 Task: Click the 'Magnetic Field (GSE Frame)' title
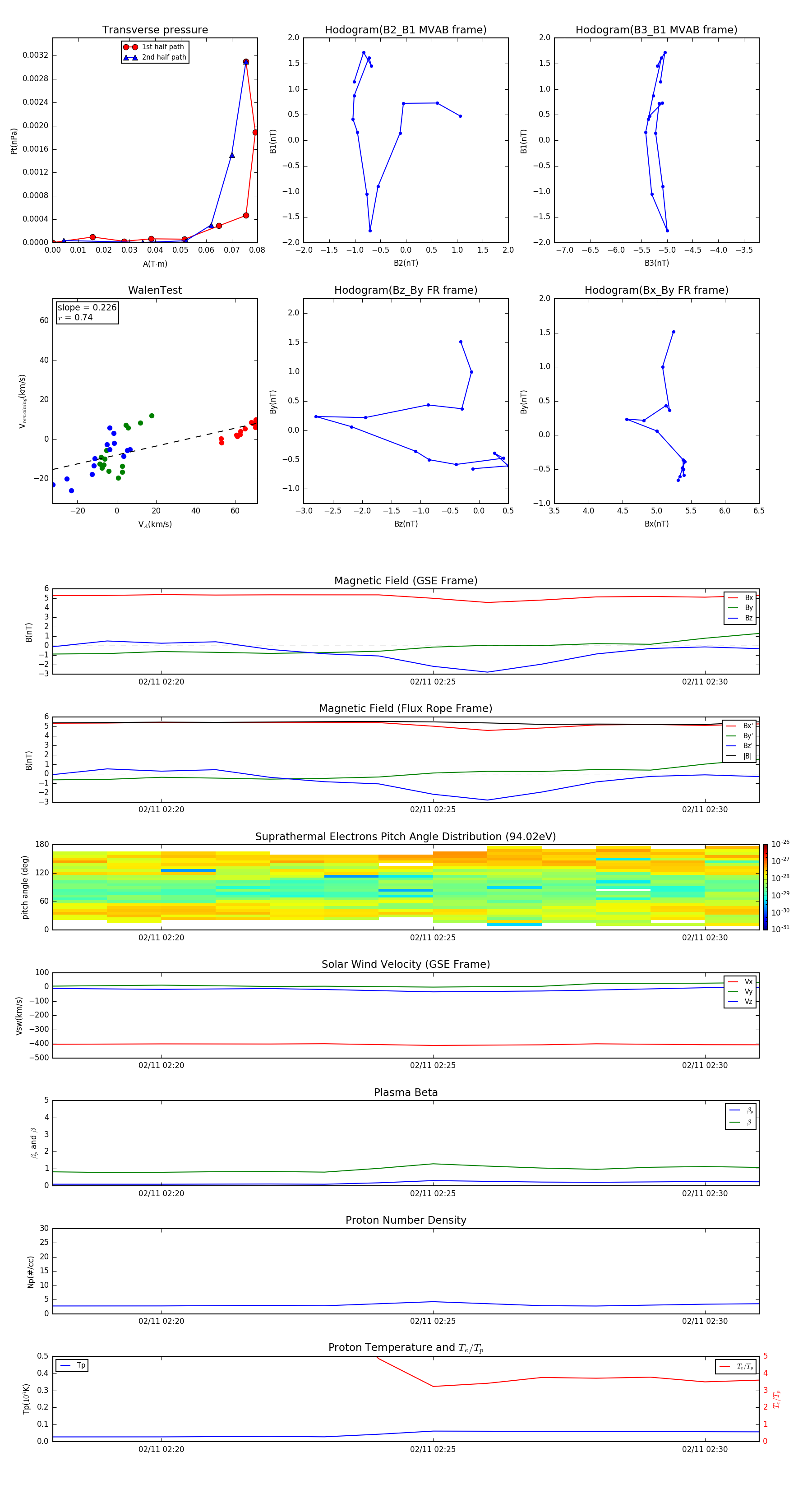(x=406, y=581)
